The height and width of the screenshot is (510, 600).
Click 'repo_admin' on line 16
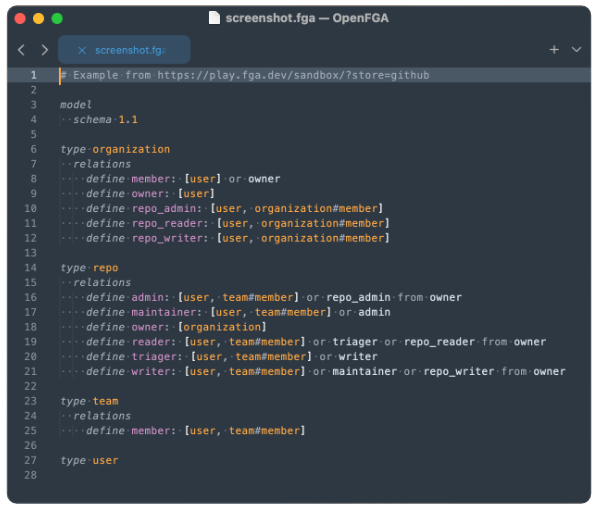358,298
